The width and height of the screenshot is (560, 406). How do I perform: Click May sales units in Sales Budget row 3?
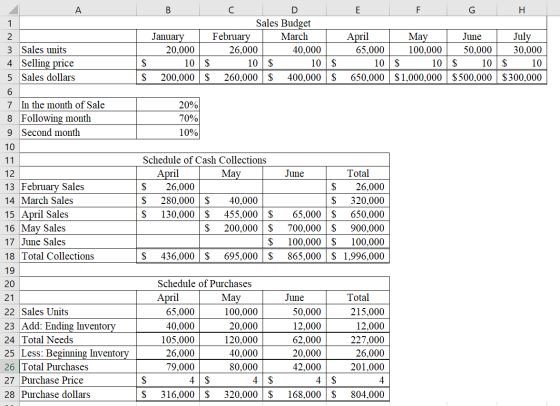pyautogui.click(x=418, y=50)
